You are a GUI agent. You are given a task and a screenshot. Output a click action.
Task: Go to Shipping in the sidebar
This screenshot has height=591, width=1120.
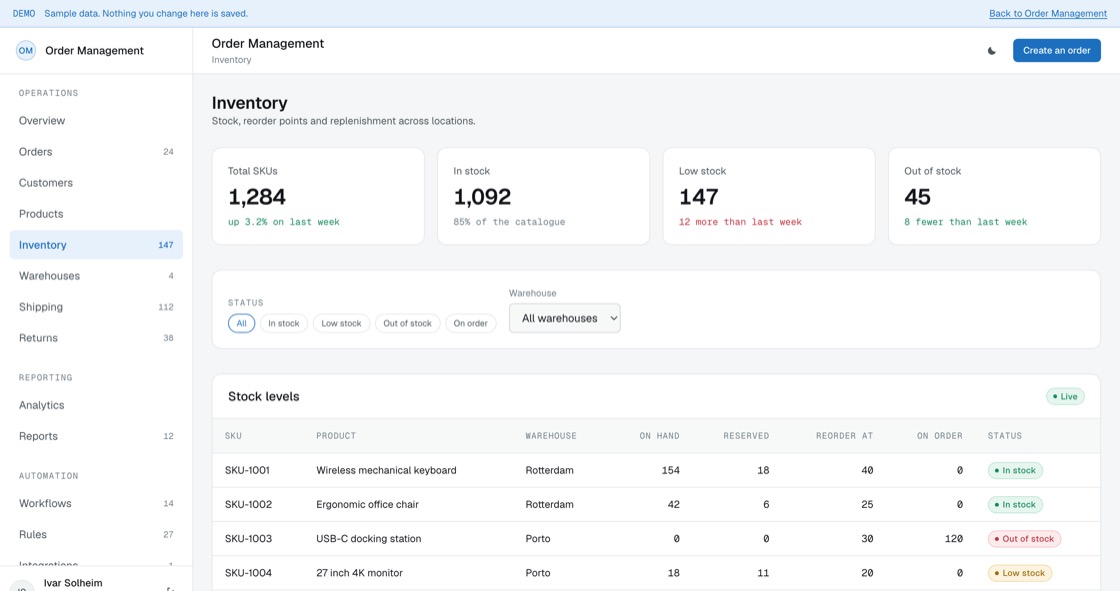96,307
